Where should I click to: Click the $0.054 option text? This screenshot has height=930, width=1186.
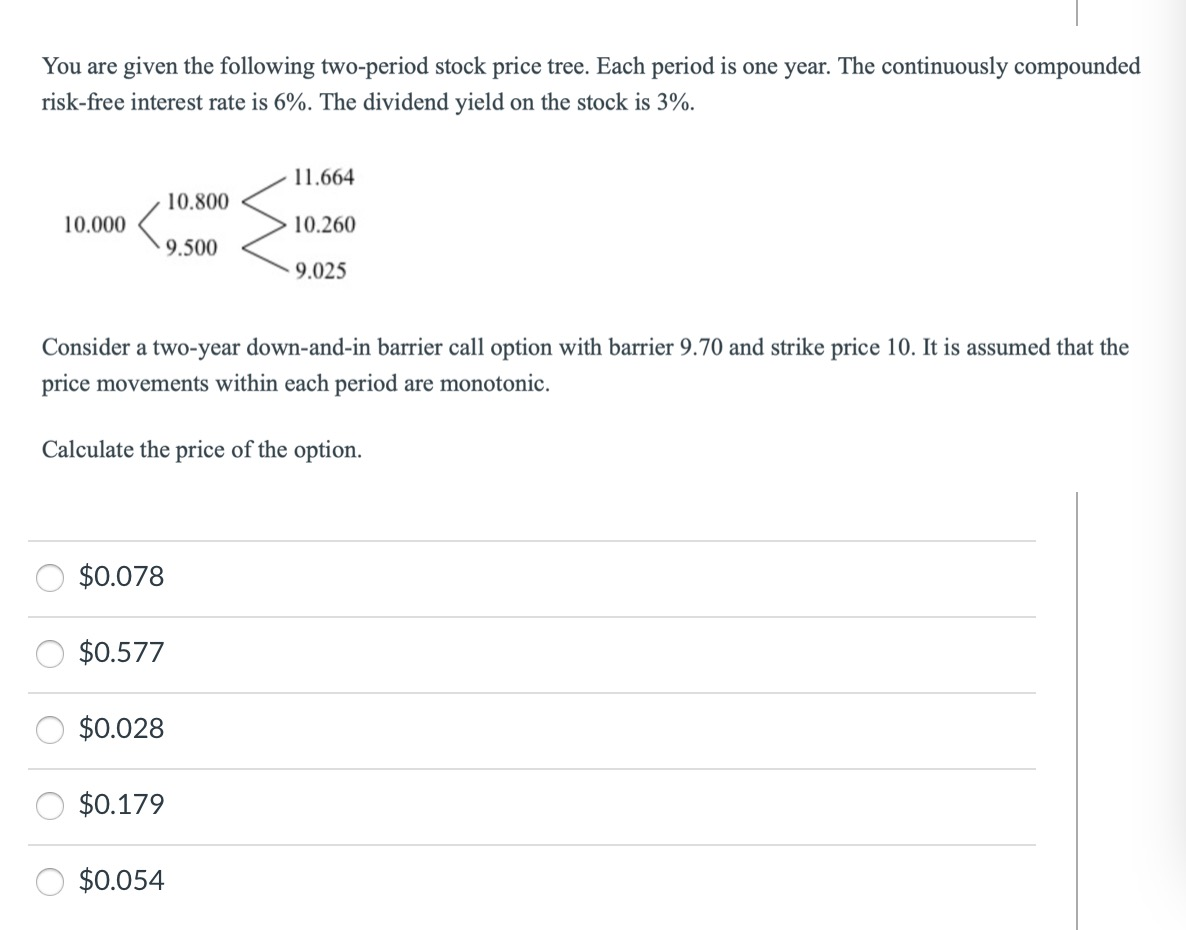coord(120,881)
